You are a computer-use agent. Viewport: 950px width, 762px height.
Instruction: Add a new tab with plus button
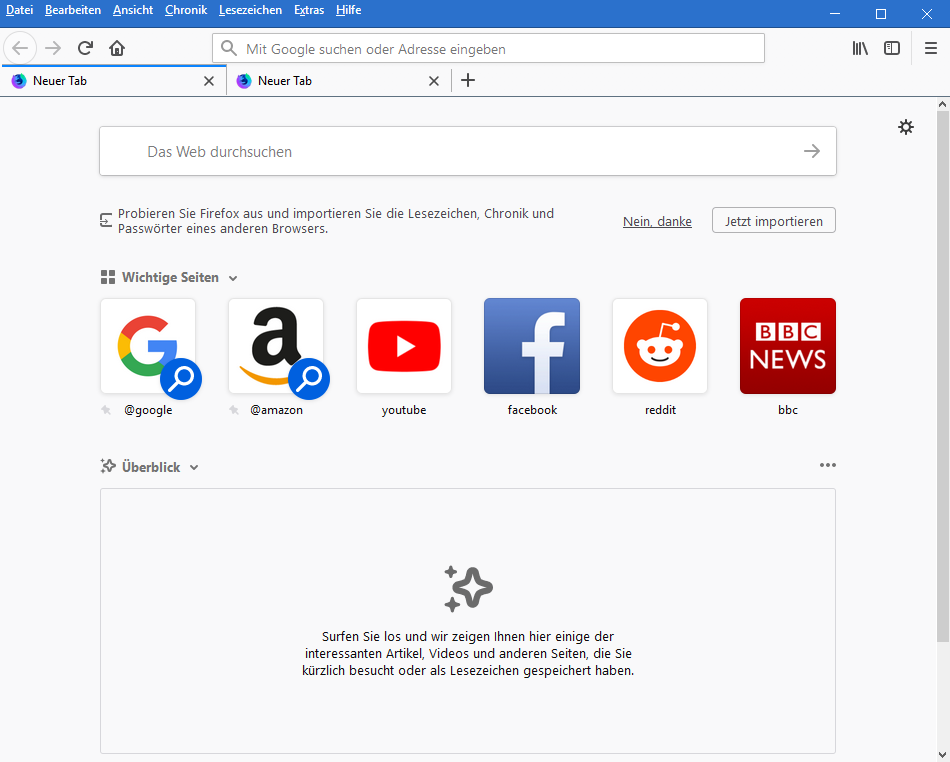[x=468, y=80]
